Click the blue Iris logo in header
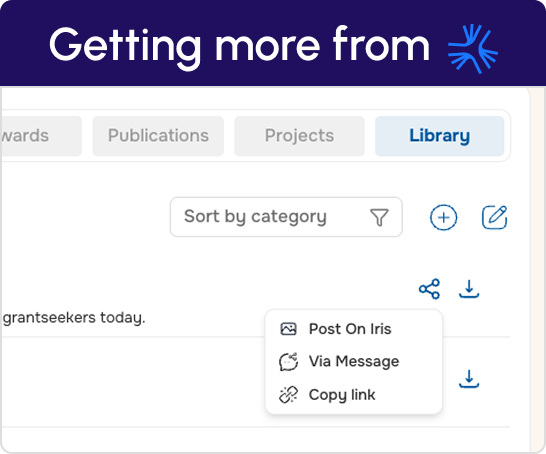 [473, 49]
